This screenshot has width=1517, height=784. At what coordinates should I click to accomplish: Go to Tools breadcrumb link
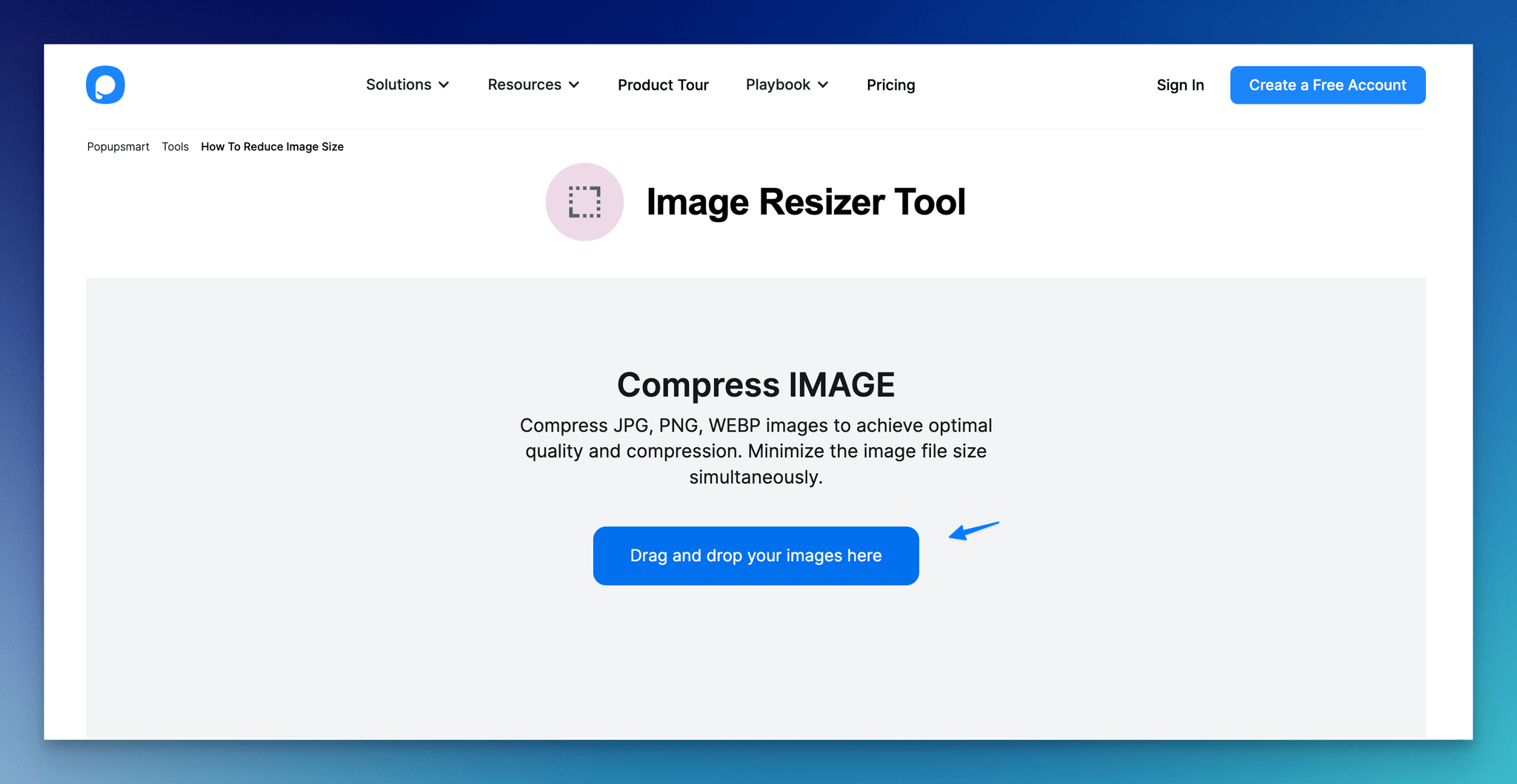176,147
